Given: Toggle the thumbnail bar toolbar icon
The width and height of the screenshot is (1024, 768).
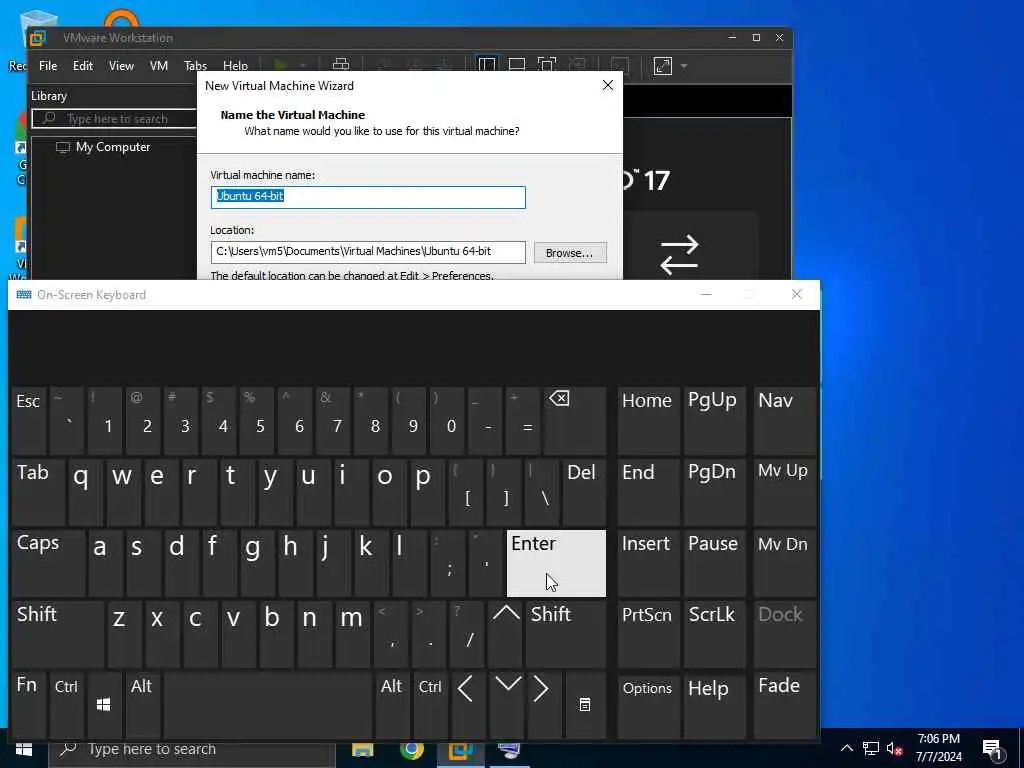Looking at the screenshot, I should [517, 65].
